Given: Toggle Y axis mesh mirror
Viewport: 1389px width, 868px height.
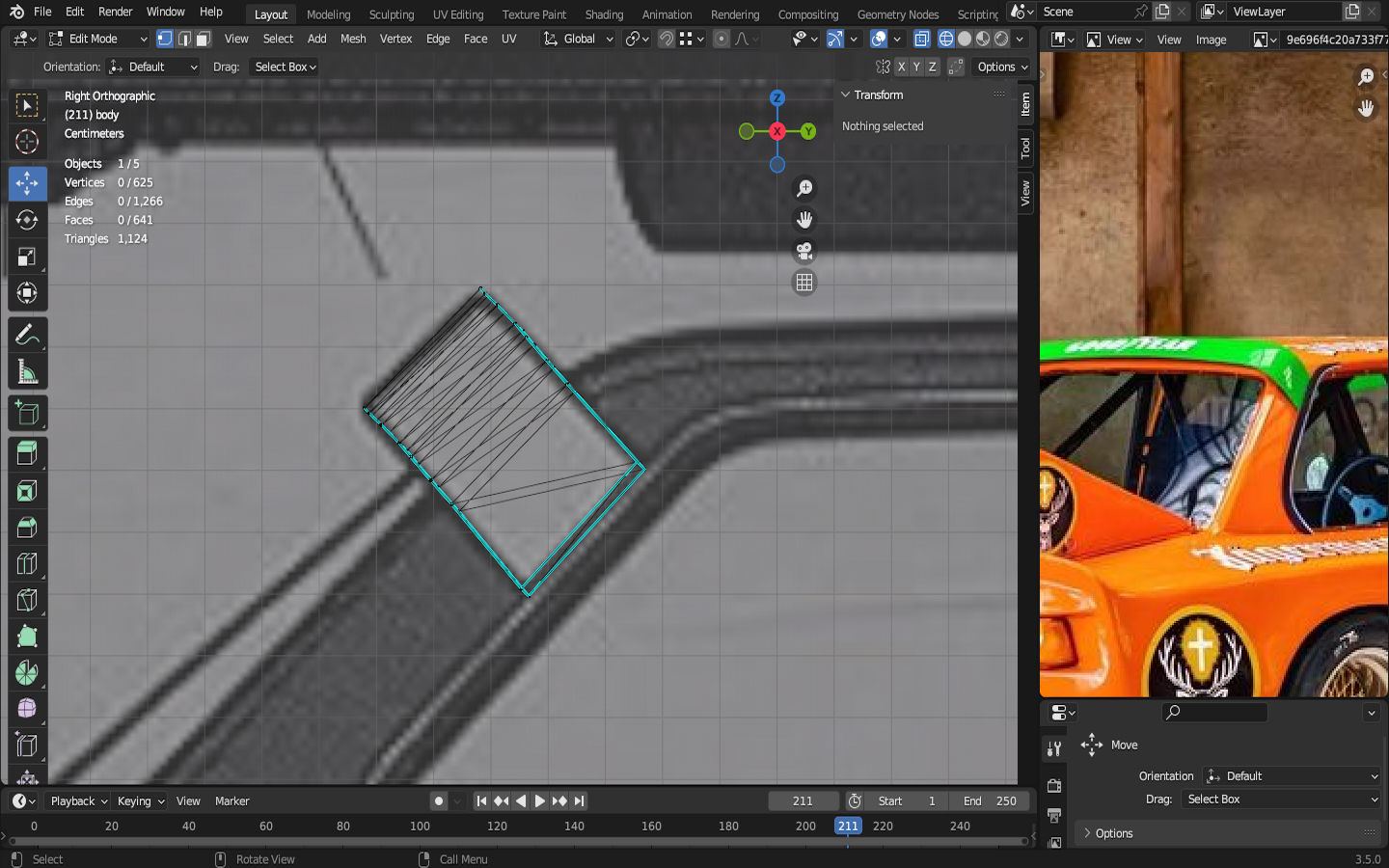Looking at the screenshot, I should tap(916, 67).
